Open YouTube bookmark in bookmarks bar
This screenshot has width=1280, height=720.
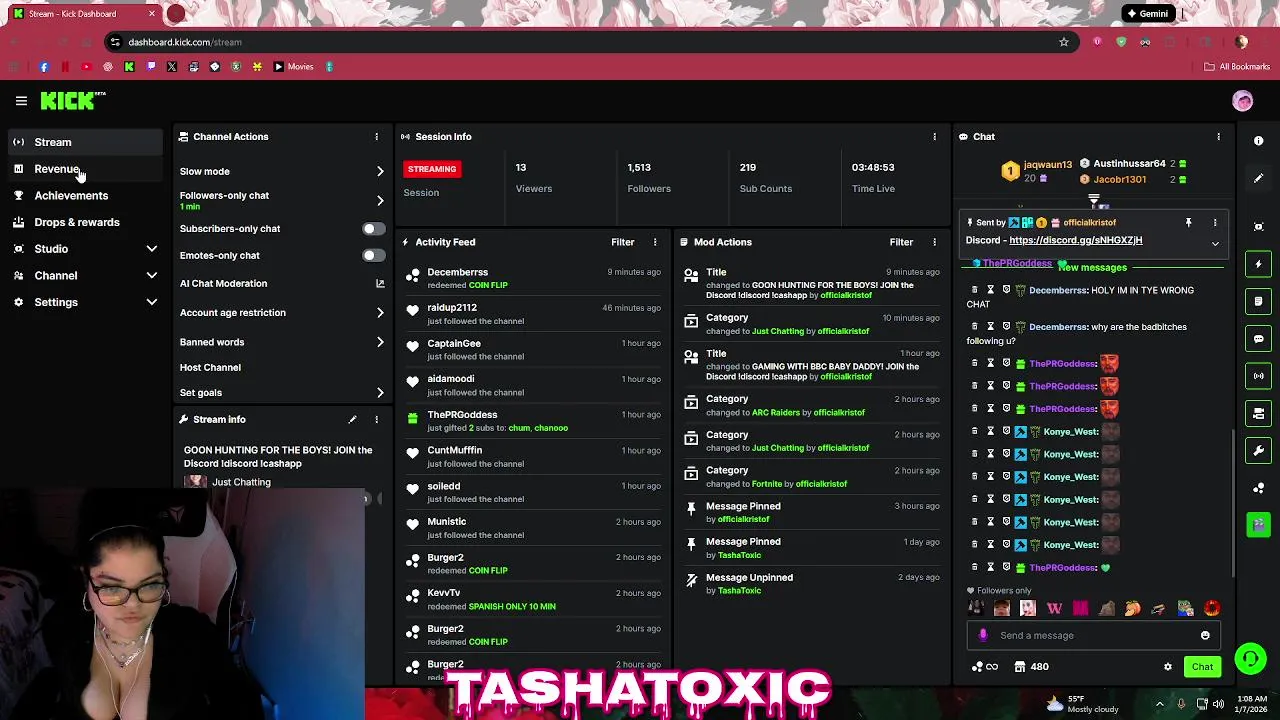point(86,67)
